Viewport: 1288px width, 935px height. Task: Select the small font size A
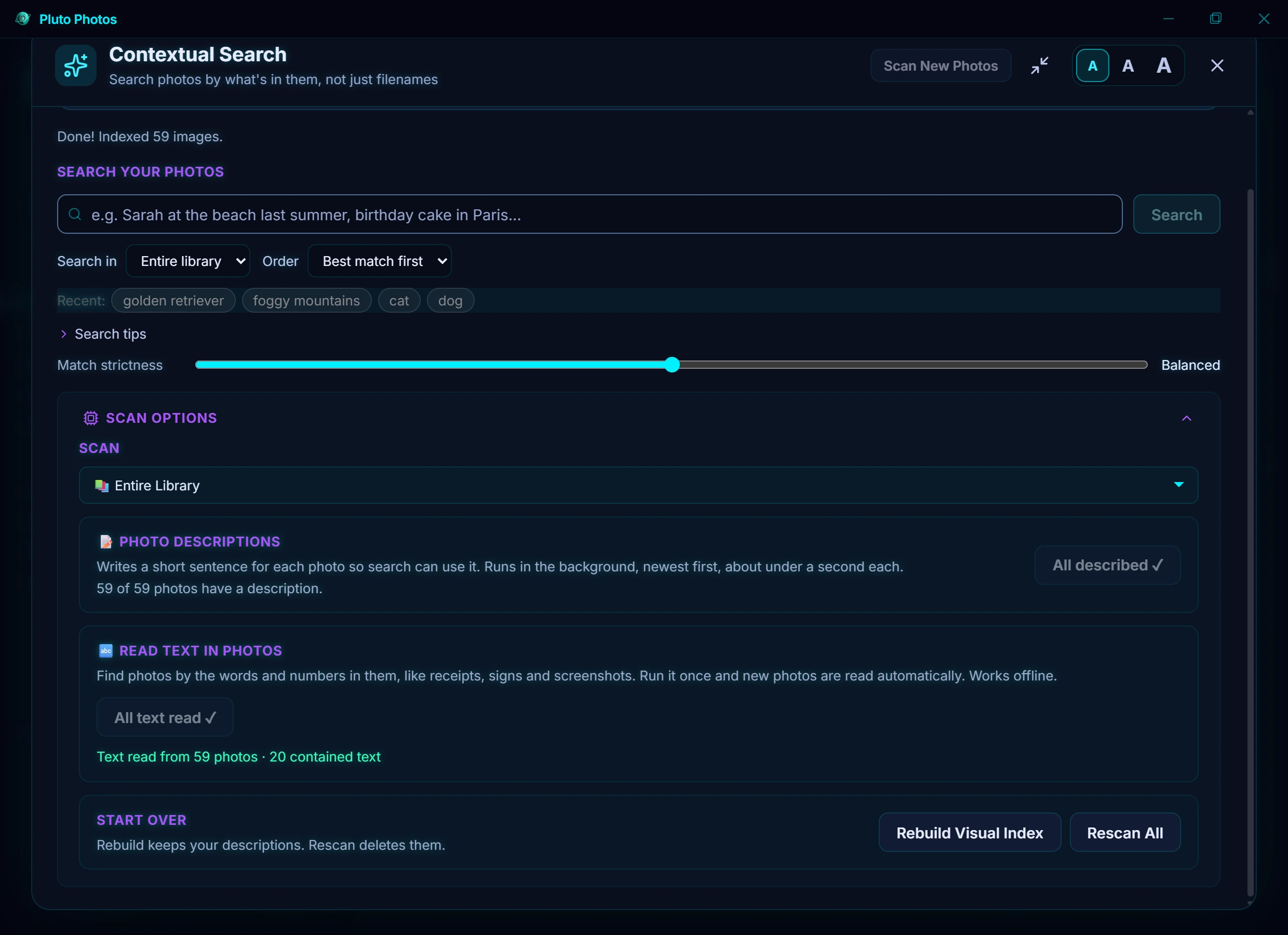(1092, 66)
